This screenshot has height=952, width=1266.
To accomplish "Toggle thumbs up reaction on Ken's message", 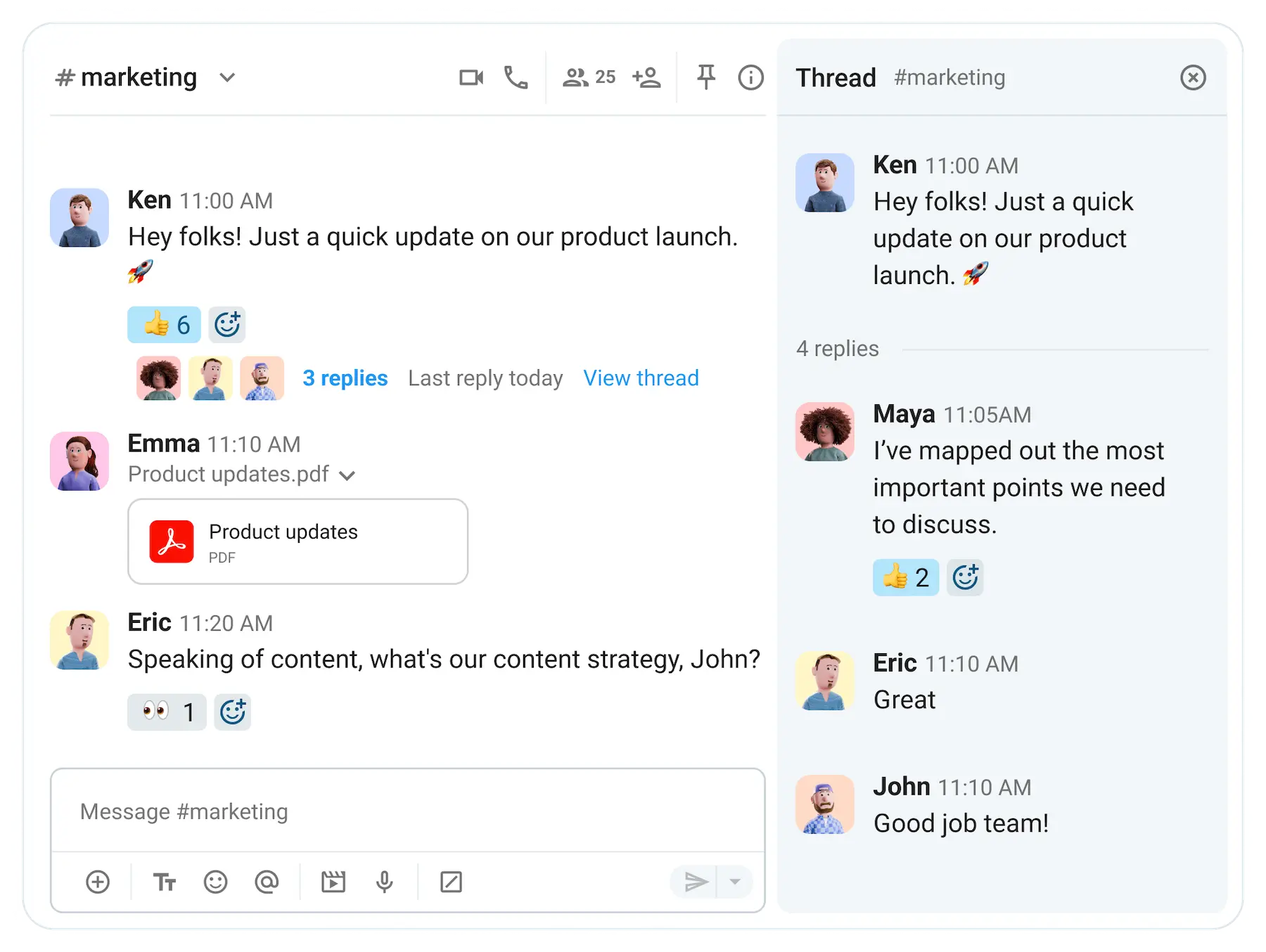I will pyautogui.click(x=164, y=325).
